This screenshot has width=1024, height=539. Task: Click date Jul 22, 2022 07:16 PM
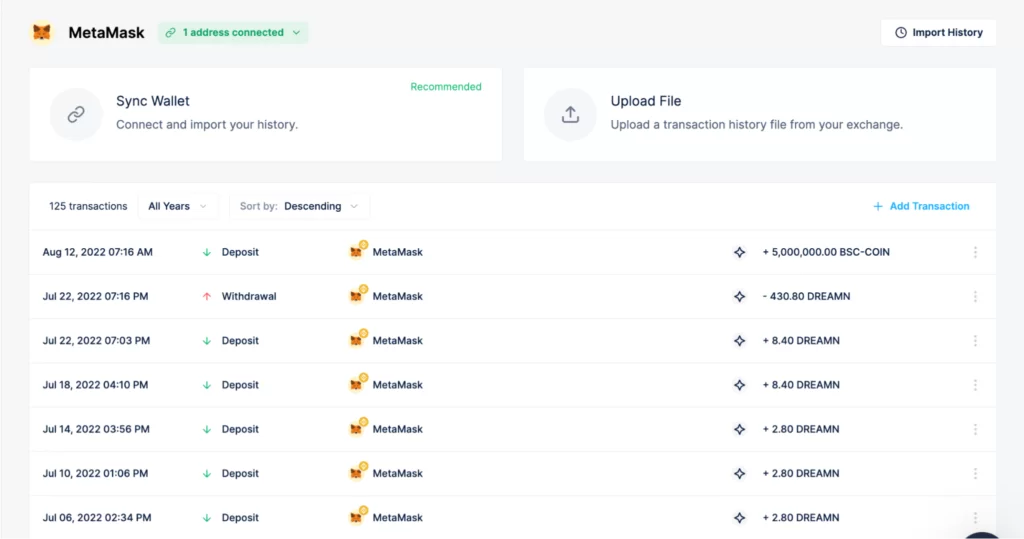coord(95,297)
